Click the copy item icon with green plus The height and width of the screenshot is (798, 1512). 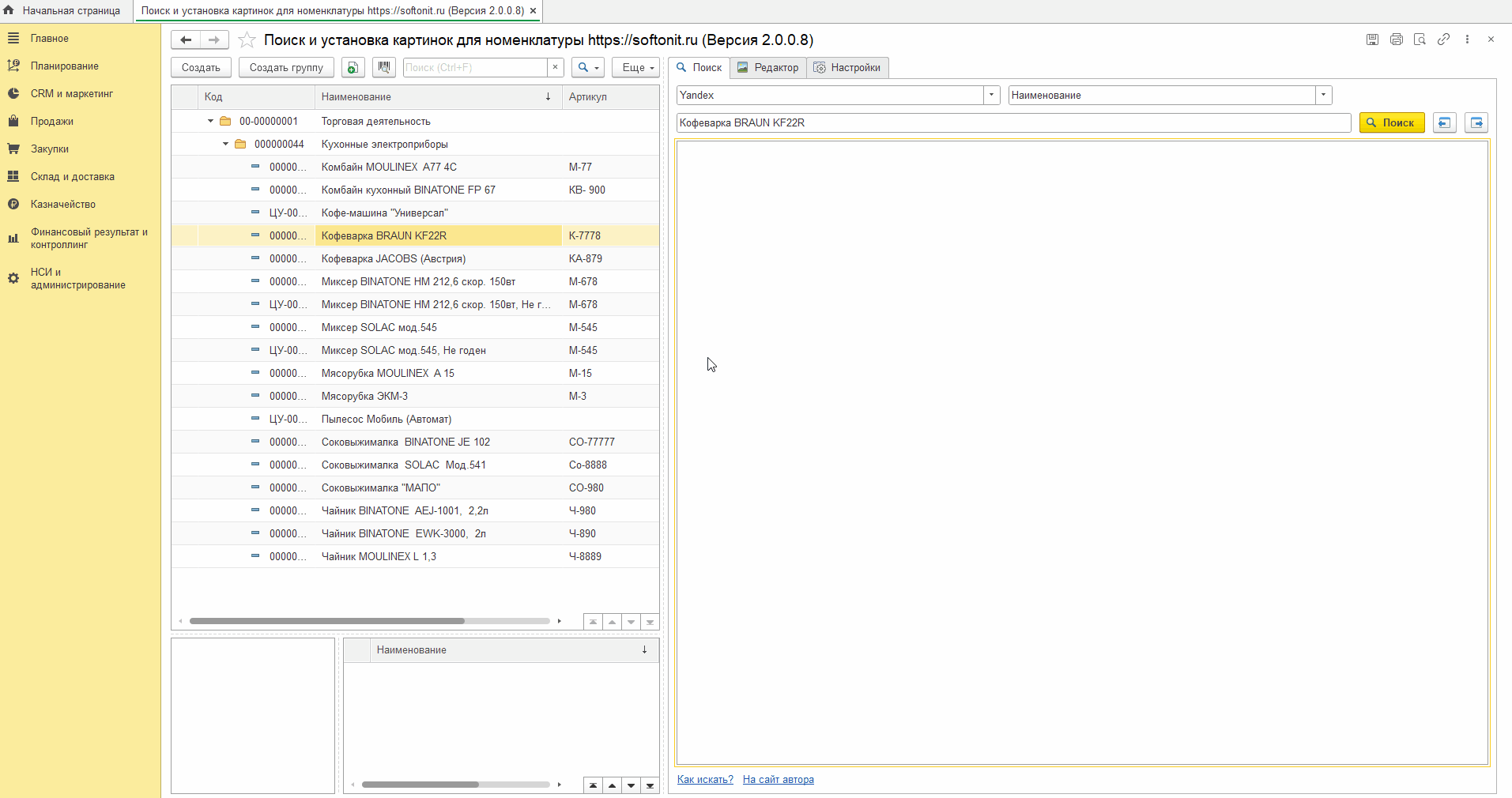coord(353,68)
